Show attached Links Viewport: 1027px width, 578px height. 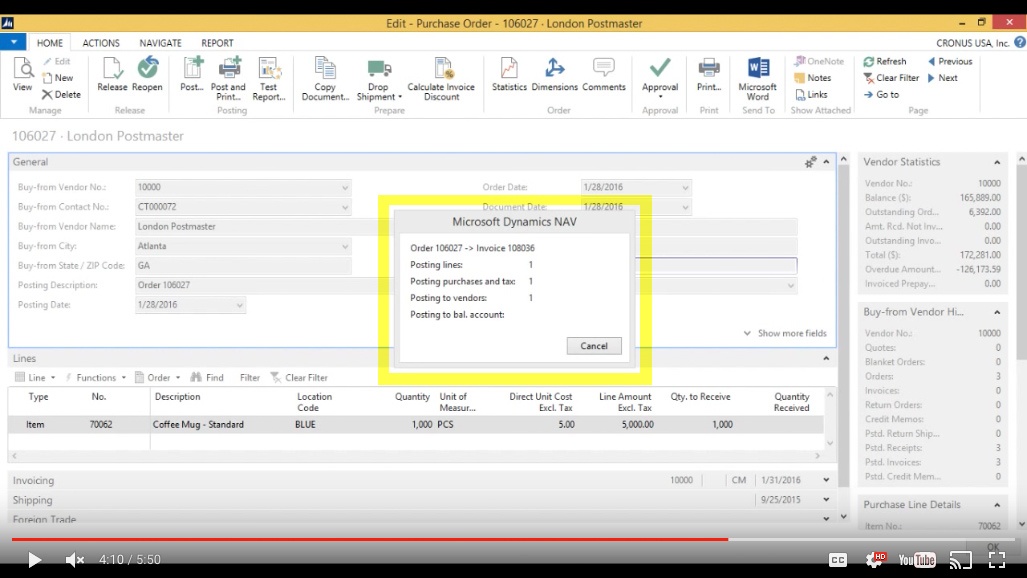pyautogui.click(x=812, y=94)
